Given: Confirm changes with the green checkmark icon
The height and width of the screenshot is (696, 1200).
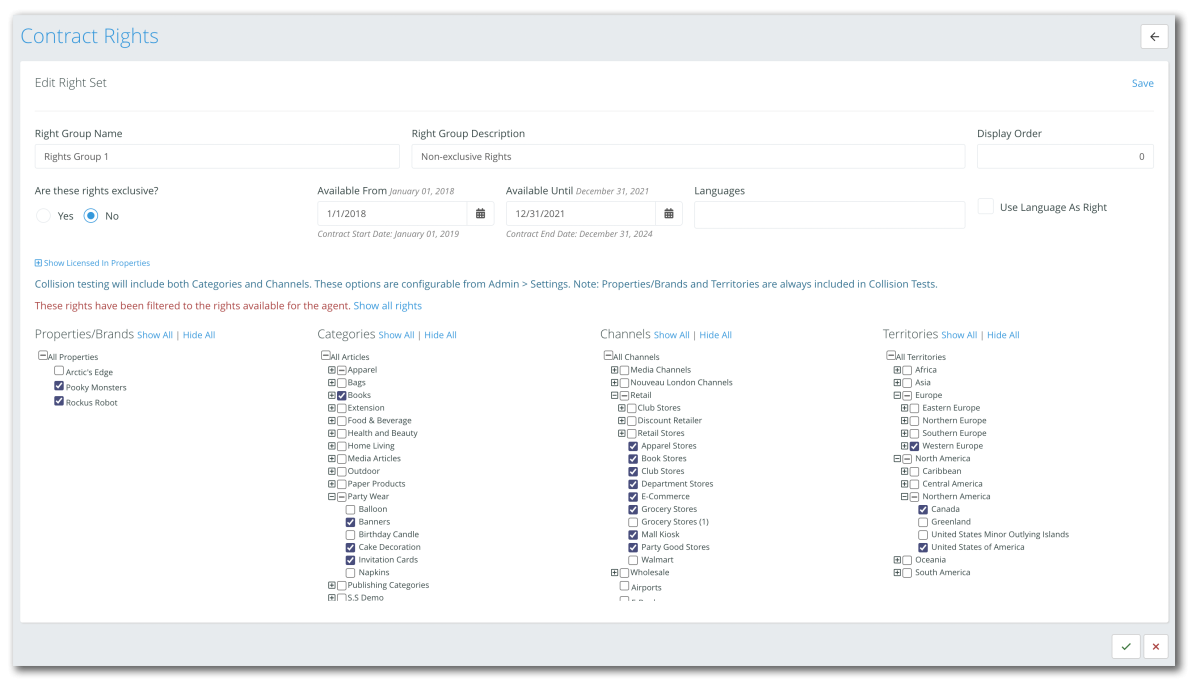Looking at the screenshot, I should 1125,646.
